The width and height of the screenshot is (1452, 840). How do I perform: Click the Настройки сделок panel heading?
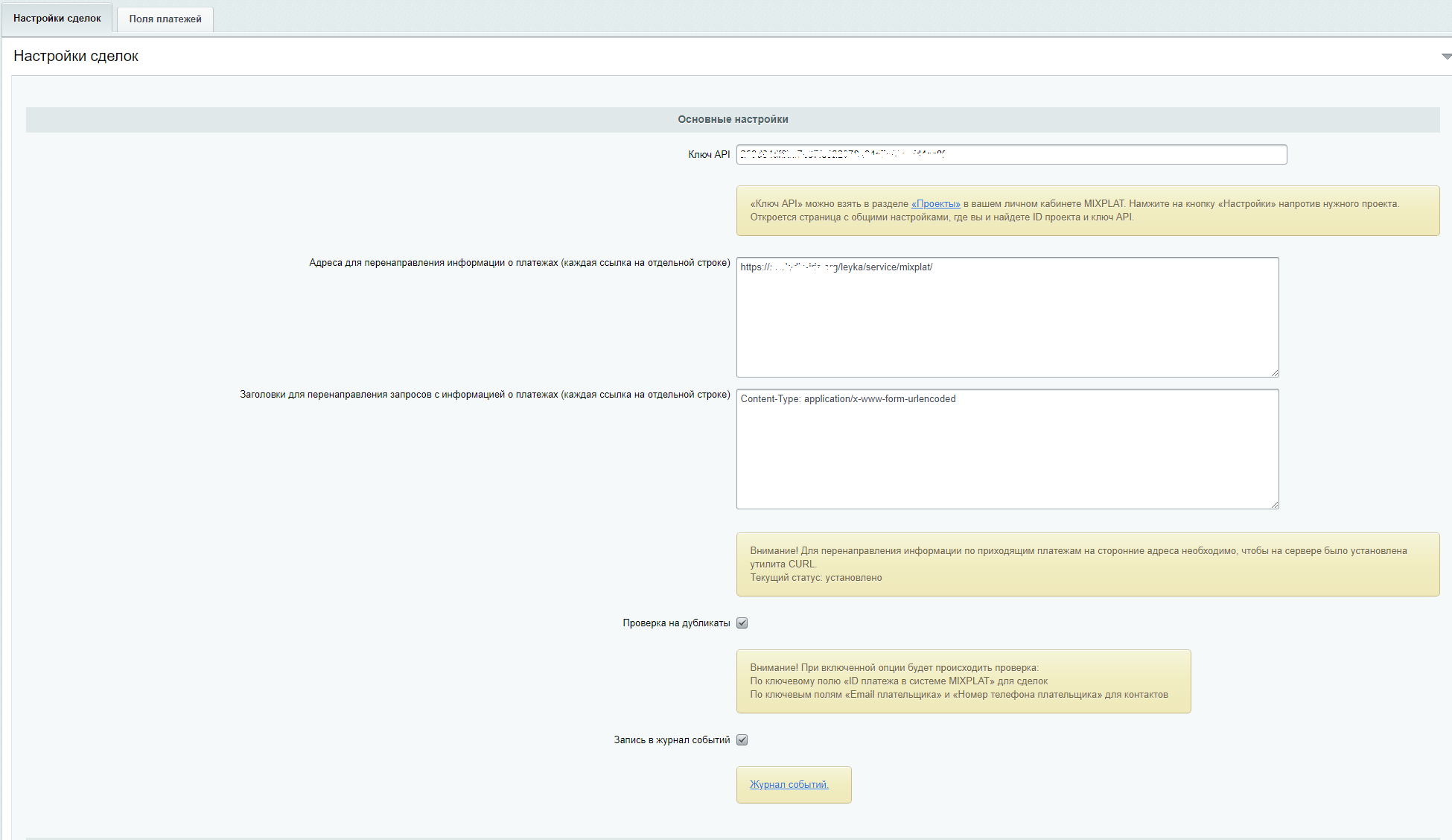tap(76, 57)
